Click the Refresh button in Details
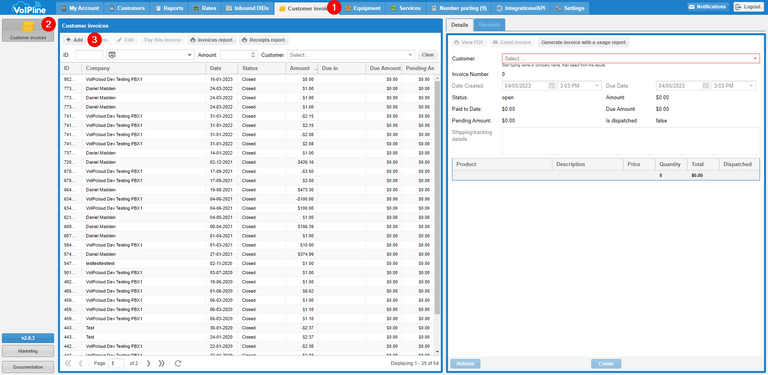 pyautogui.click(x=465, y=364)
